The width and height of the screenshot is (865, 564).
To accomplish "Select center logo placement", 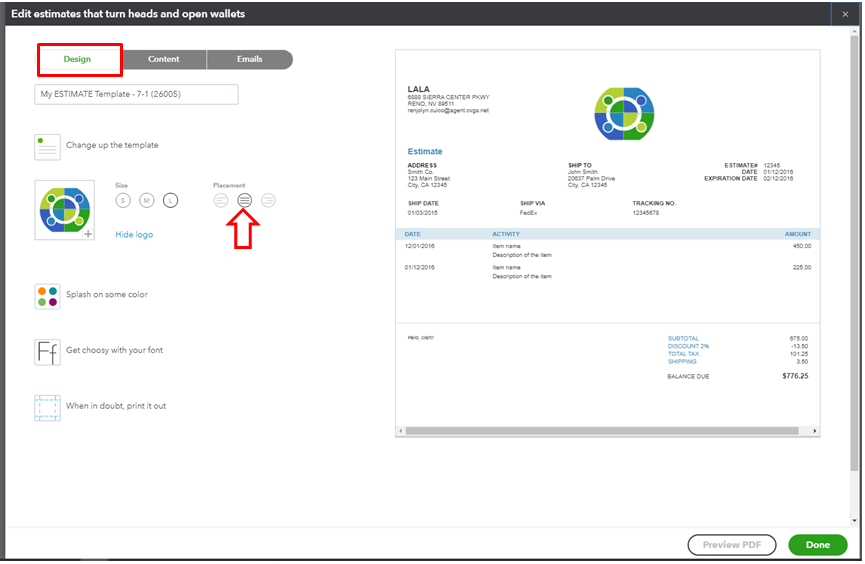I will [245, 200].
